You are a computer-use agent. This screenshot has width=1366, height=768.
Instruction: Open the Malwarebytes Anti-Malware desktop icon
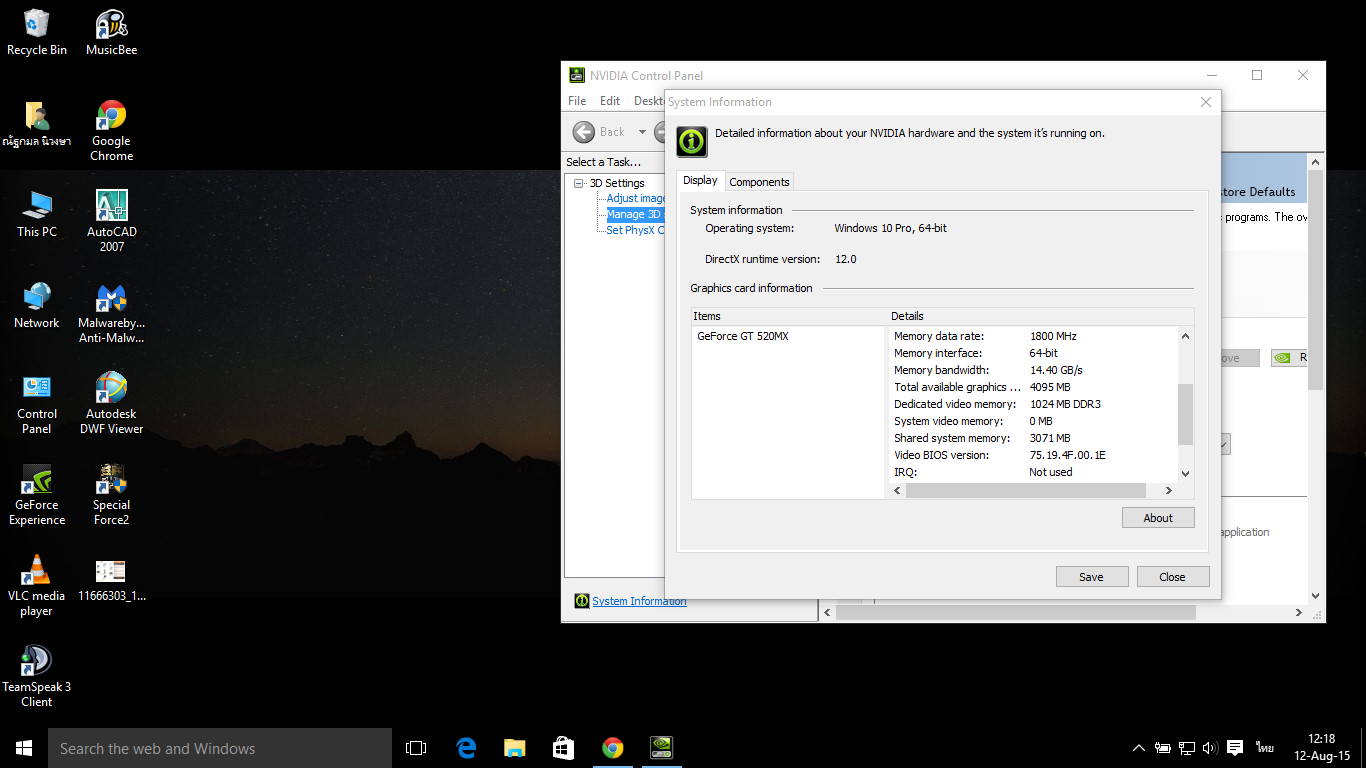click(111, 299)
